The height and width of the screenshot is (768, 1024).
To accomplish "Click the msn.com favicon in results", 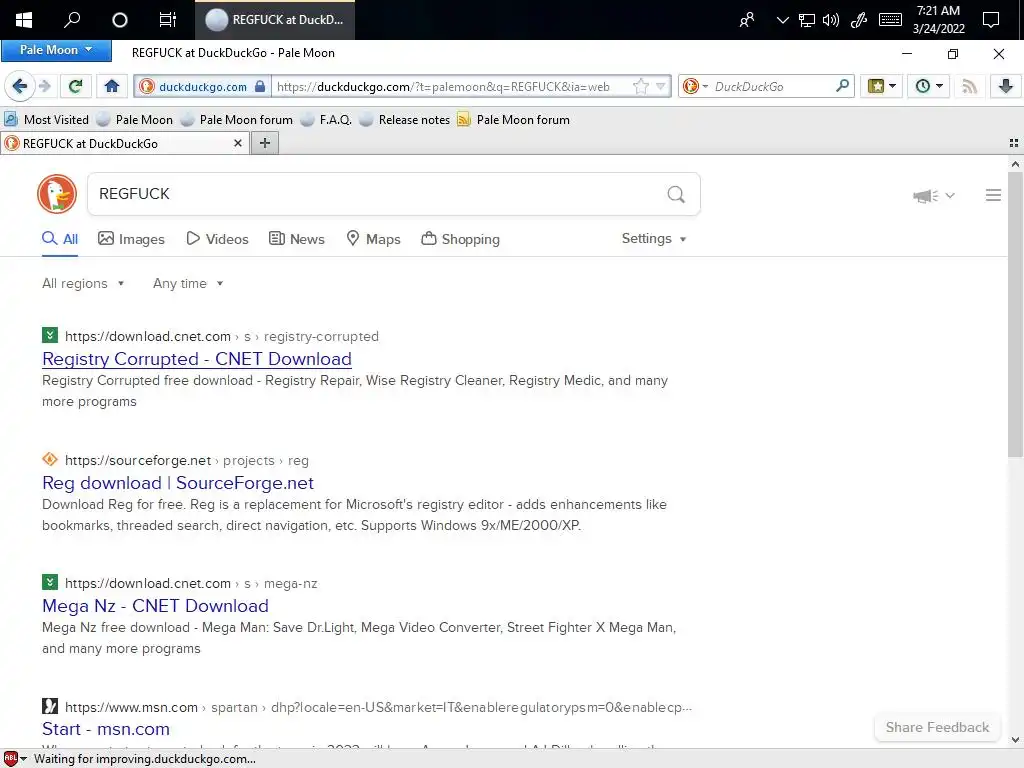I will pos(50,707).
